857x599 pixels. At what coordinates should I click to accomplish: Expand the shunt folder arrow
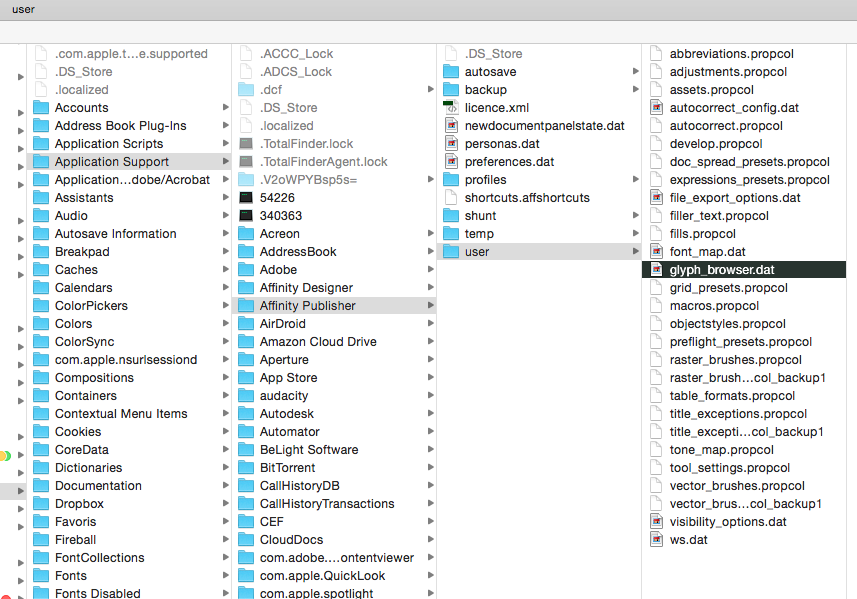[x=636, y=215]
